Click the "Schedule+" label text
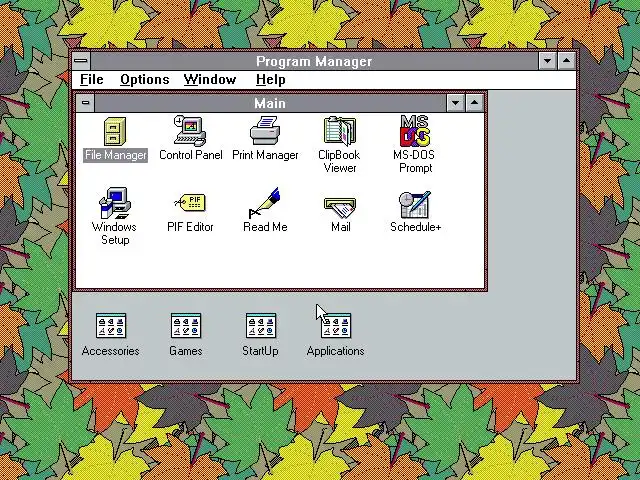This screenshot has width=640, height=480. tap(416, 227)
